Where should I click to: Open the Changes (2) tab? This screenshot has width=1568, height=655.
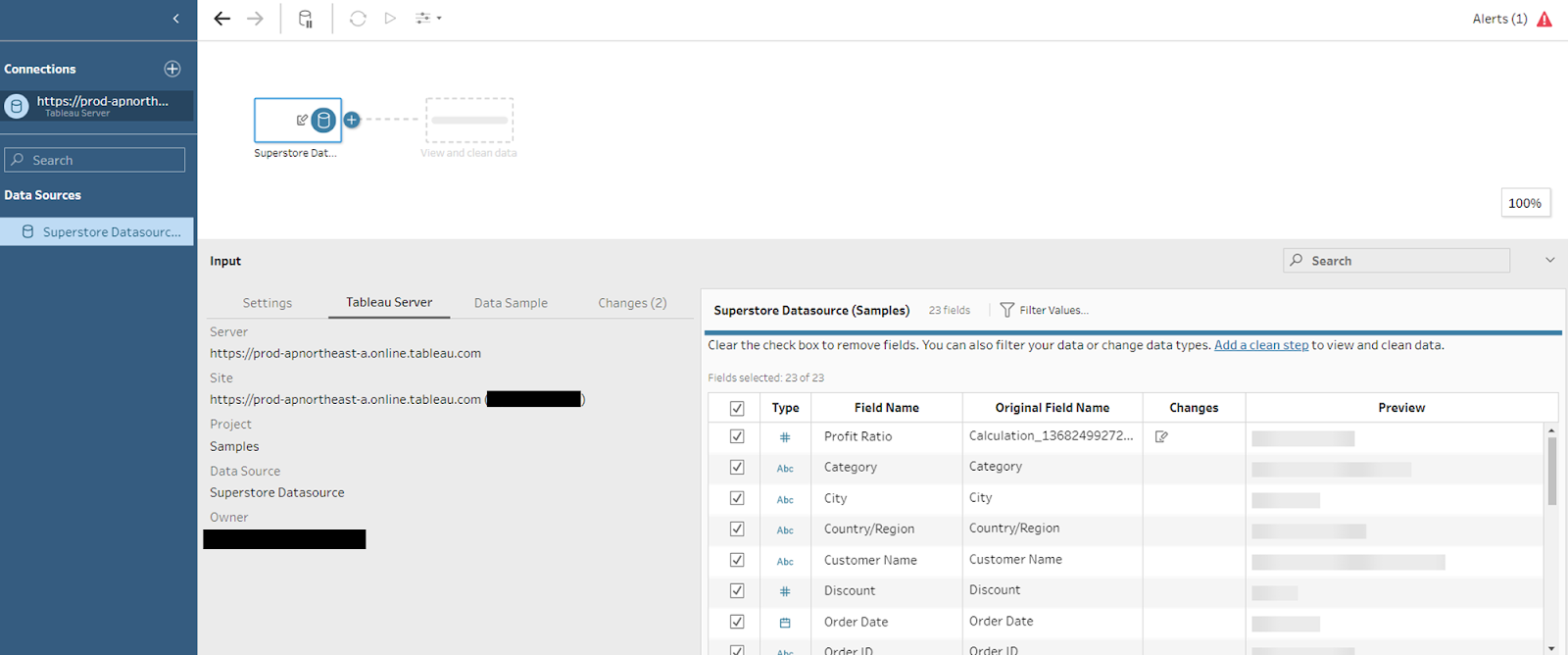pyautogui.click(x=632, y=303)
